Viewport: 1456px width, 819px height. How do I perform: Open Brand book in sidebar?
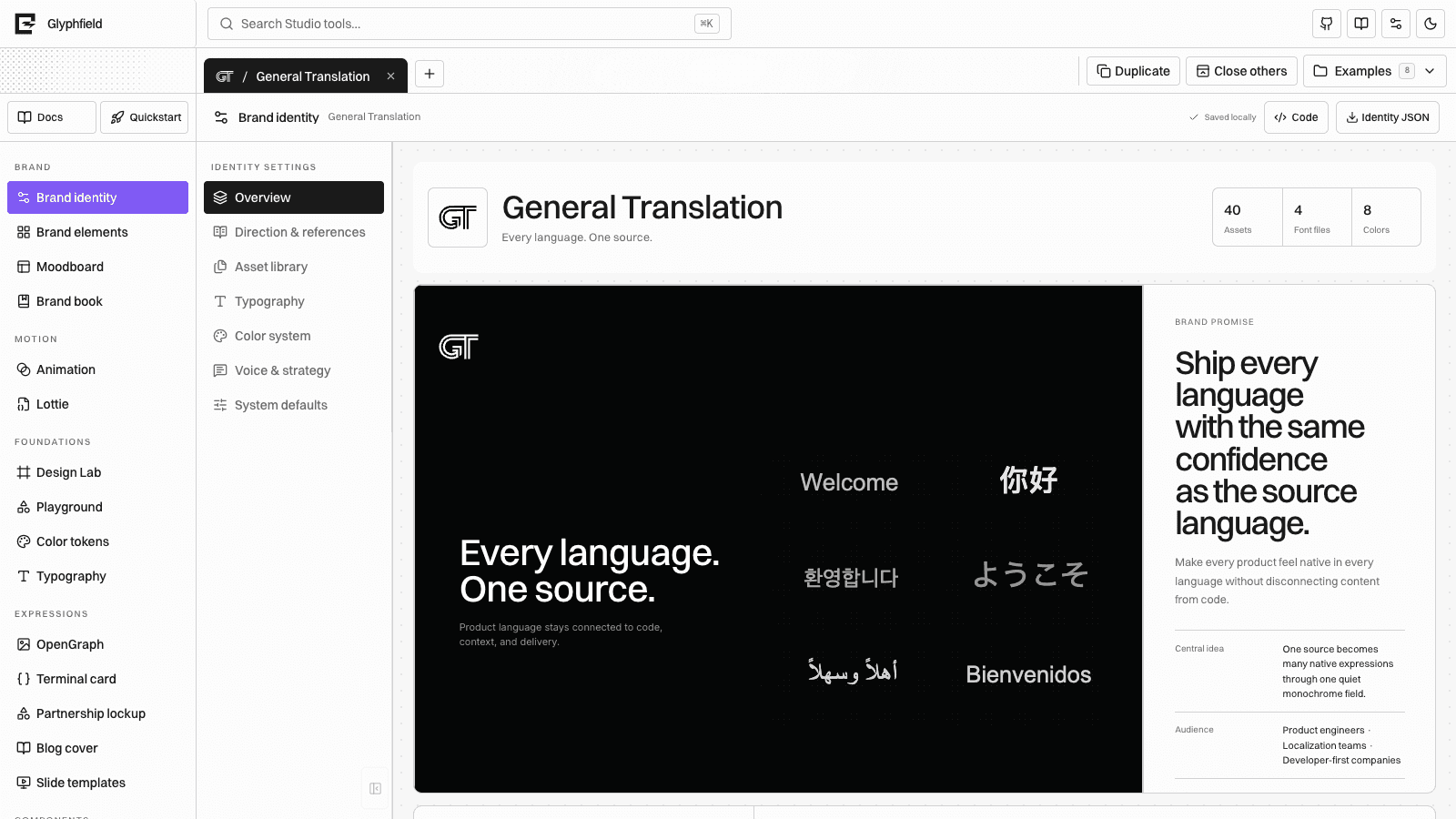click(x=97, y=301)
